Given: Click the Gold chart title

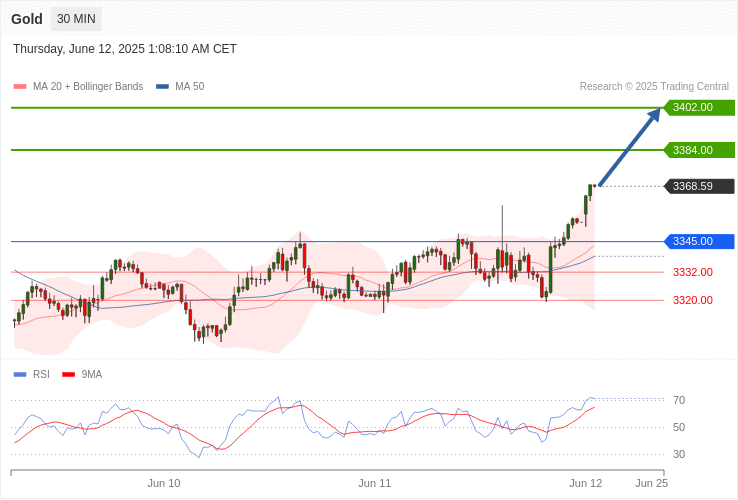Looking at the screenshot, I should point(27,19).
